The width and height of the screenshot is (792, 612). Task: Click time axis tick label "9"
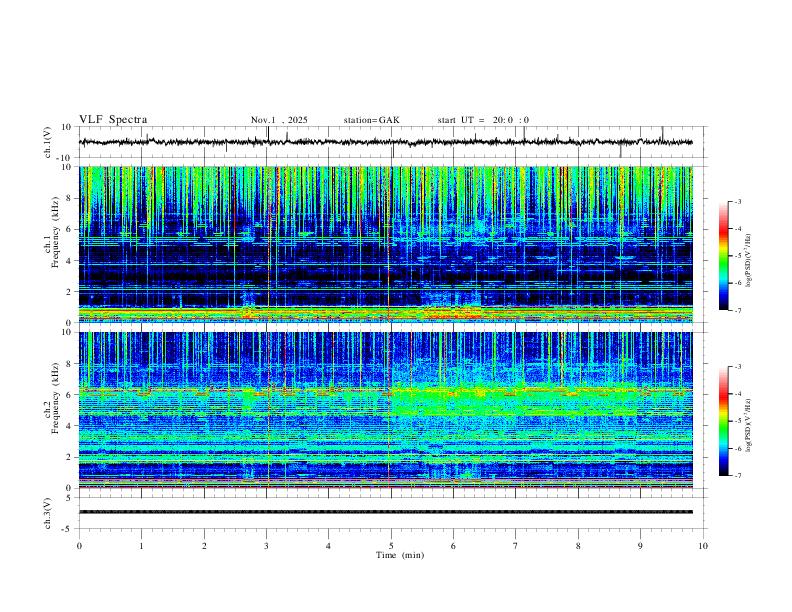point(640,546)
